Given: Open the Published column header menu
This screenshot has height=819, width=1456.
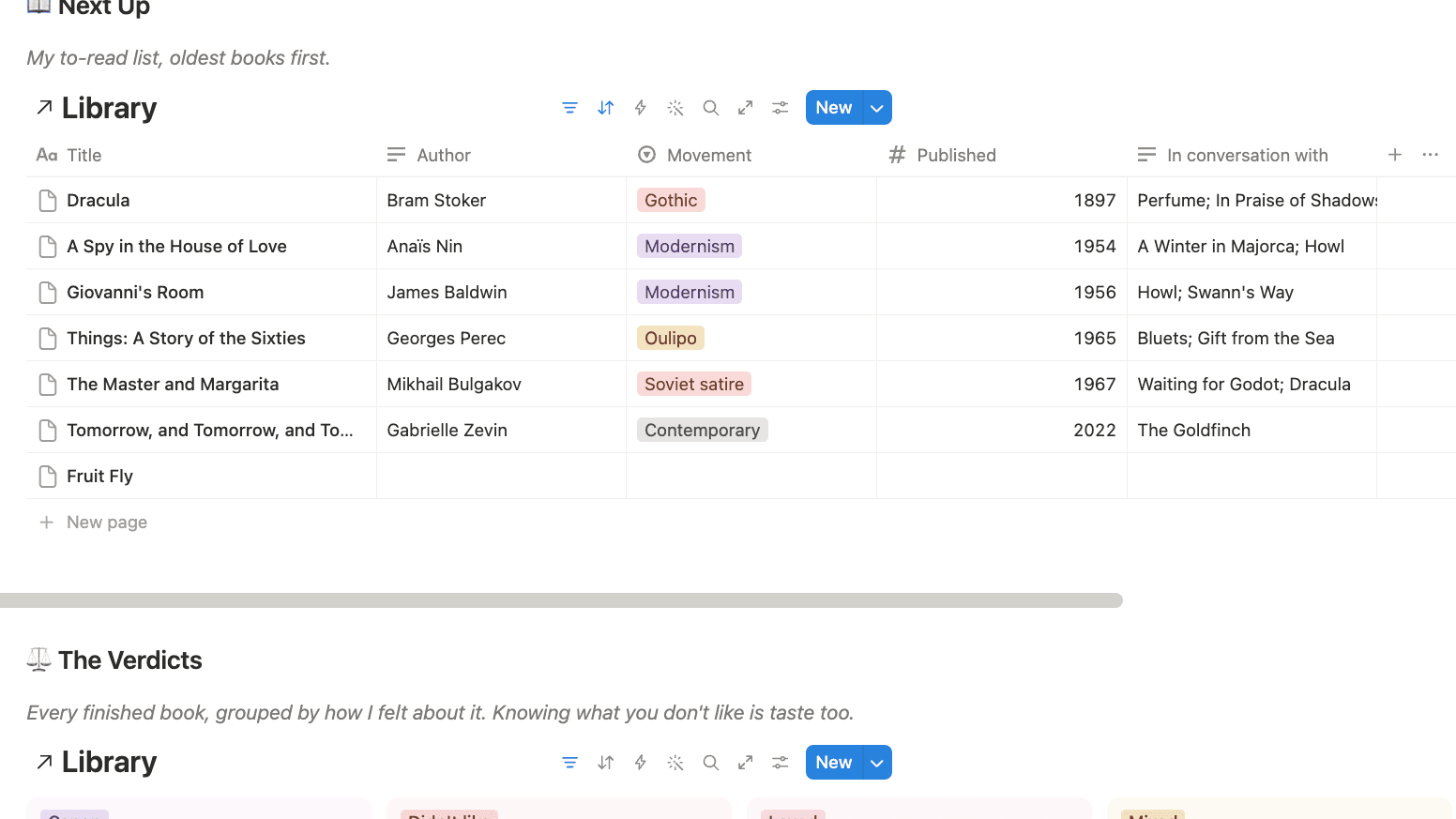Looking at the screenshot, I should tap(1002, 155).
